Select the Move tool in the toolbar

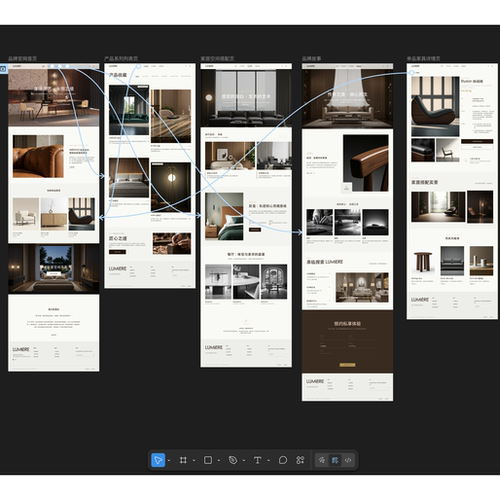[158, 460]
